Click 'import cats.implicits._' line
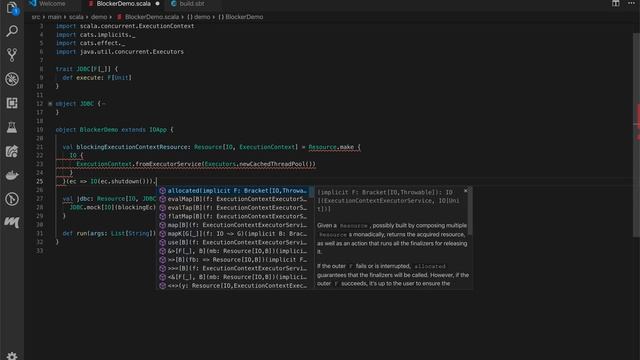Image resolution: width=640 pixels, height=360 pixels. 96,35
